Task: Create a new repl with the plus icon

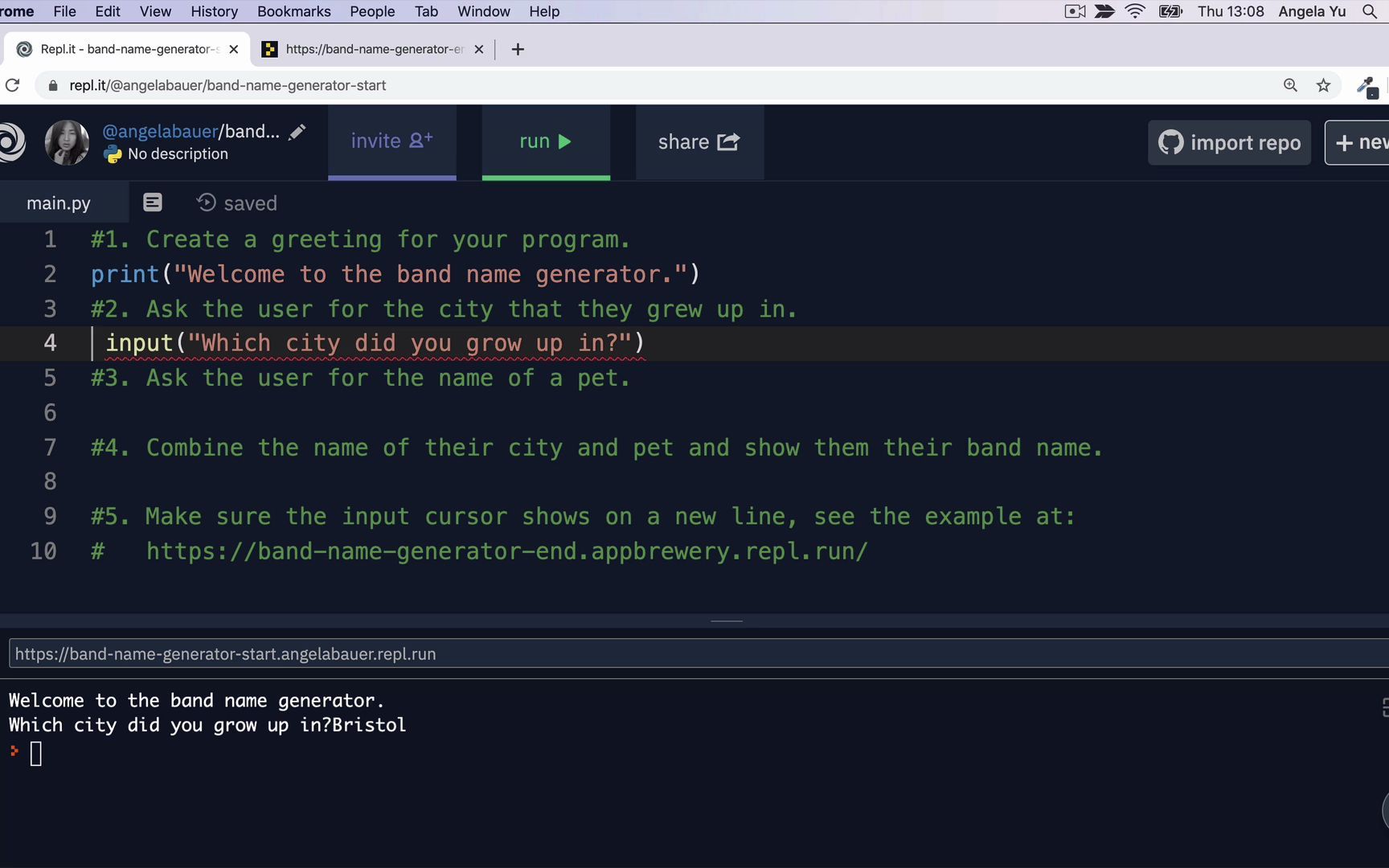Action: click(x=1343, y=142)
